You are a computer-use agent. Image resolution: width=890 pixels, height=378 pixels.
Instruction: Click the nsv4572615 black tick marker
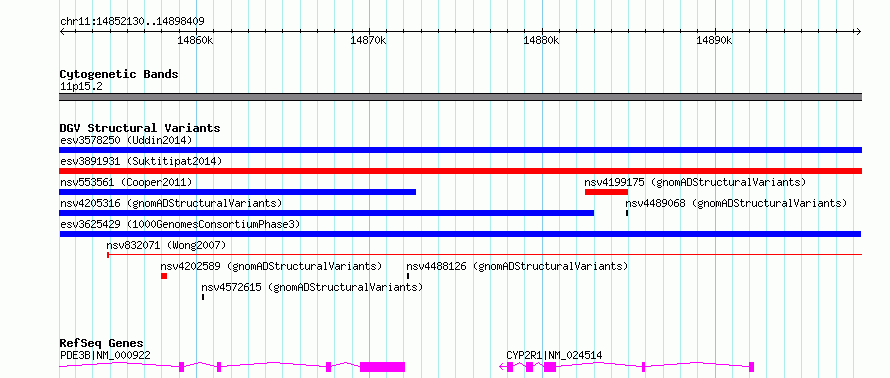(203, 297)
